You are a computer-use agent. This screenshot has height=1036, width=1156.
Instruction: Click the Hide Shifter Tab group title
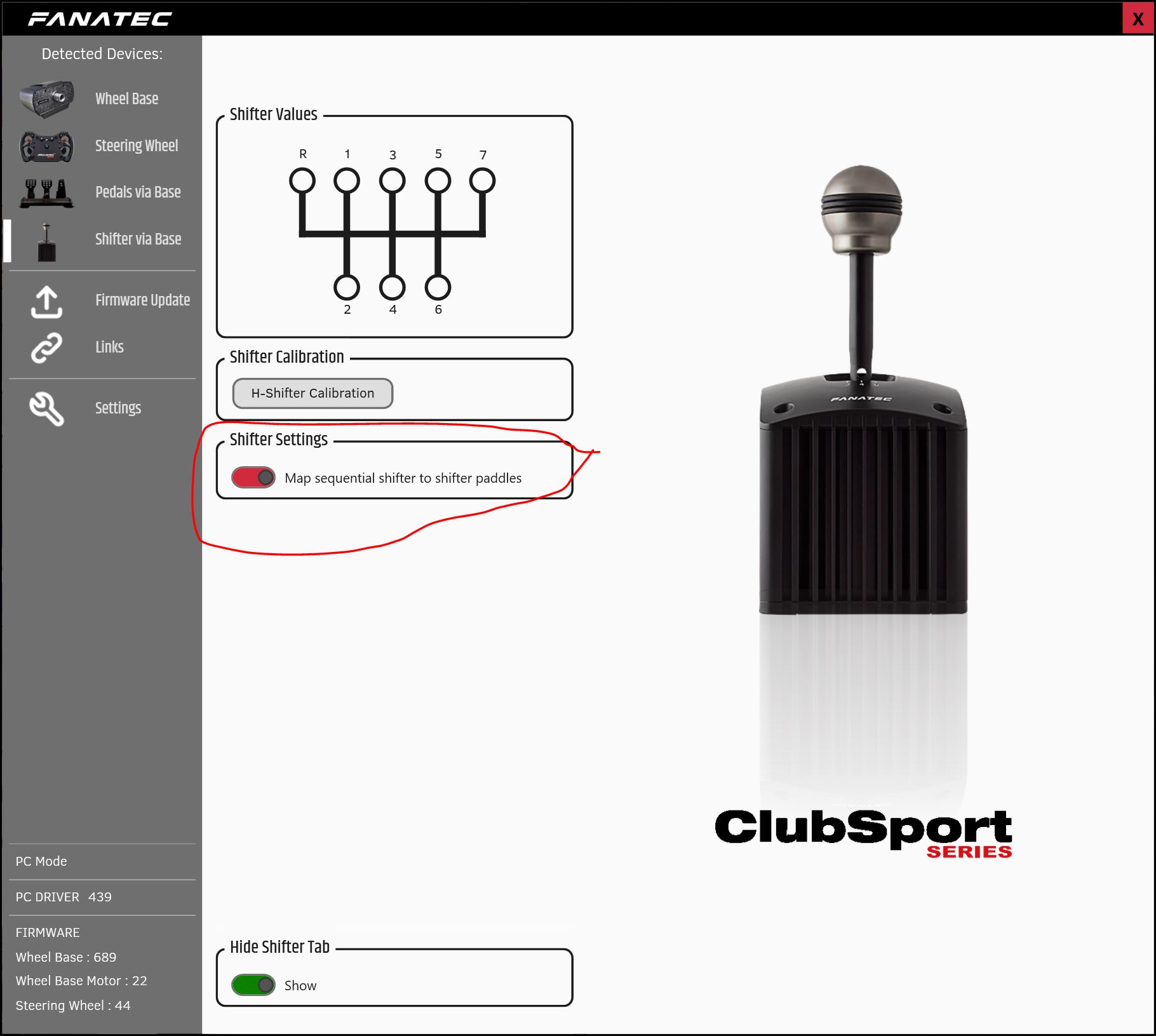[x=279, y=946]
